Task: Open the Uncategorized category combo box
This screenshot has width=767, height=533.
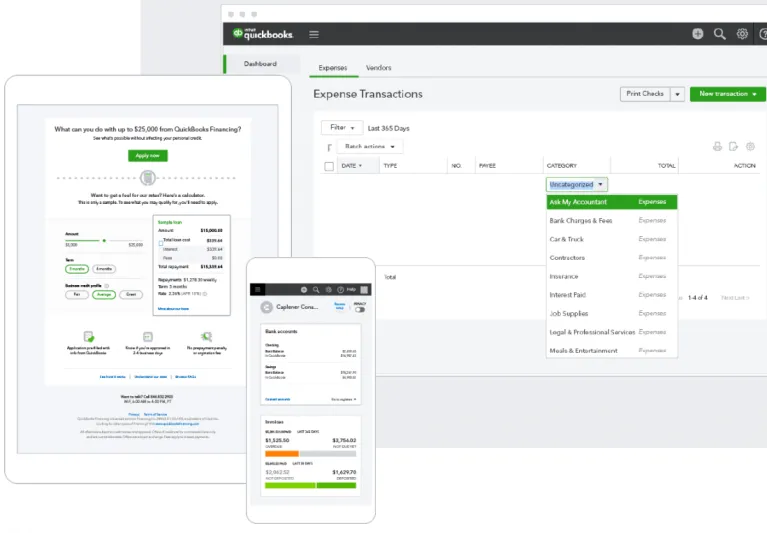Action: 577,184
